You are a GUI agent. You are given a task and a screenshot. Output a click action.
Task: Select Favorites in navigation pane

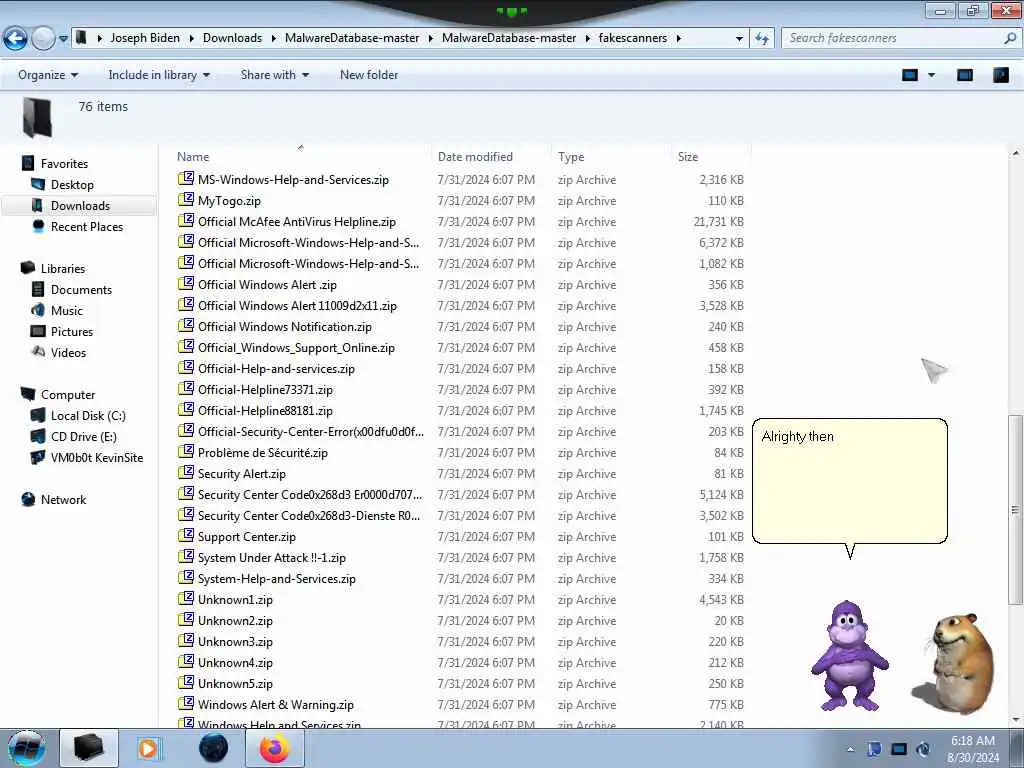64,164
